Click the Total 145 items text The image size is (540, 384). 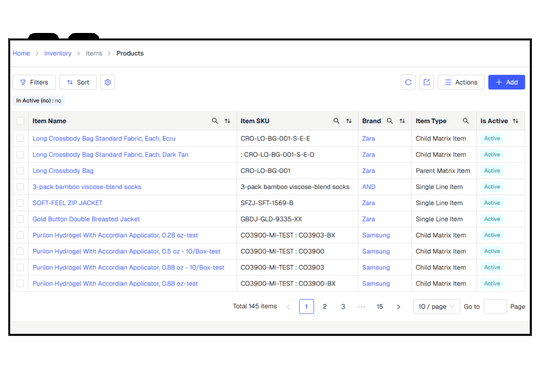pos(255,306)
